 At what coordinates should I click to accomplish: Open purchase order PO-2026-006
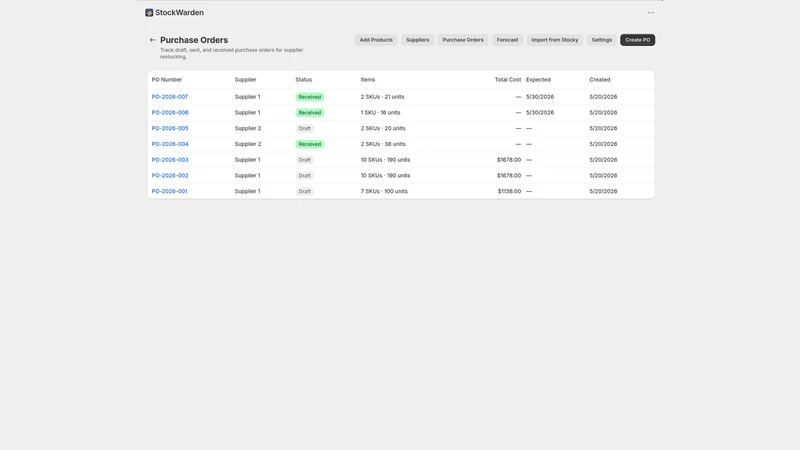click(x=170, y=113)
